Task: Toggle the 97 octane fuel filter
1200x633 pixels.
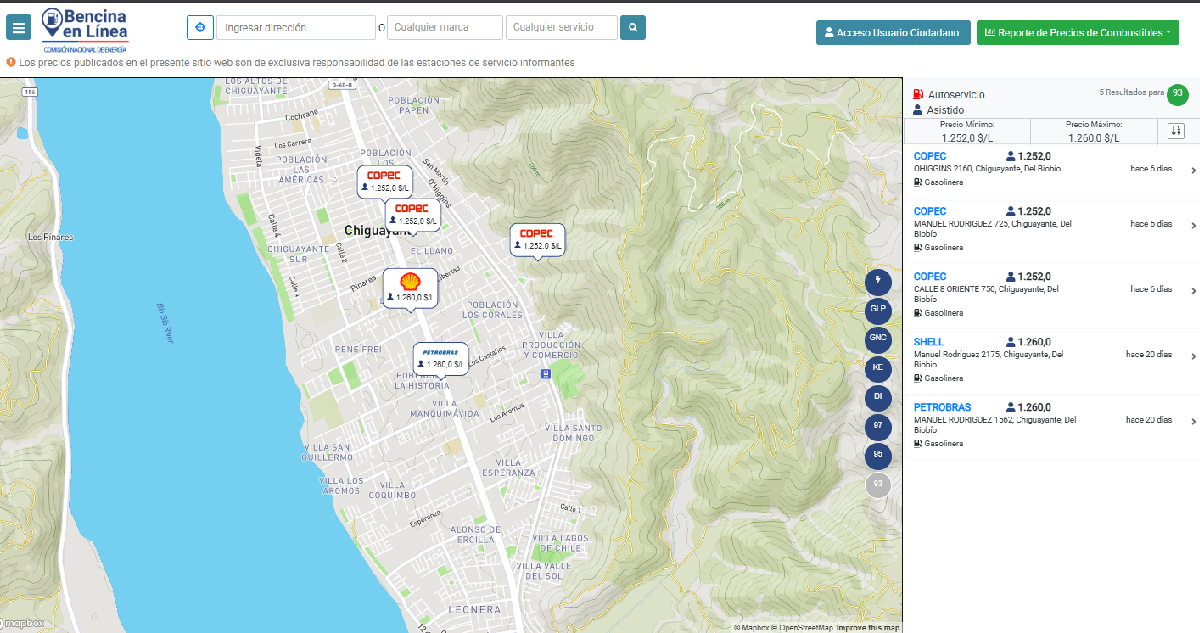Action: (878, 426)
